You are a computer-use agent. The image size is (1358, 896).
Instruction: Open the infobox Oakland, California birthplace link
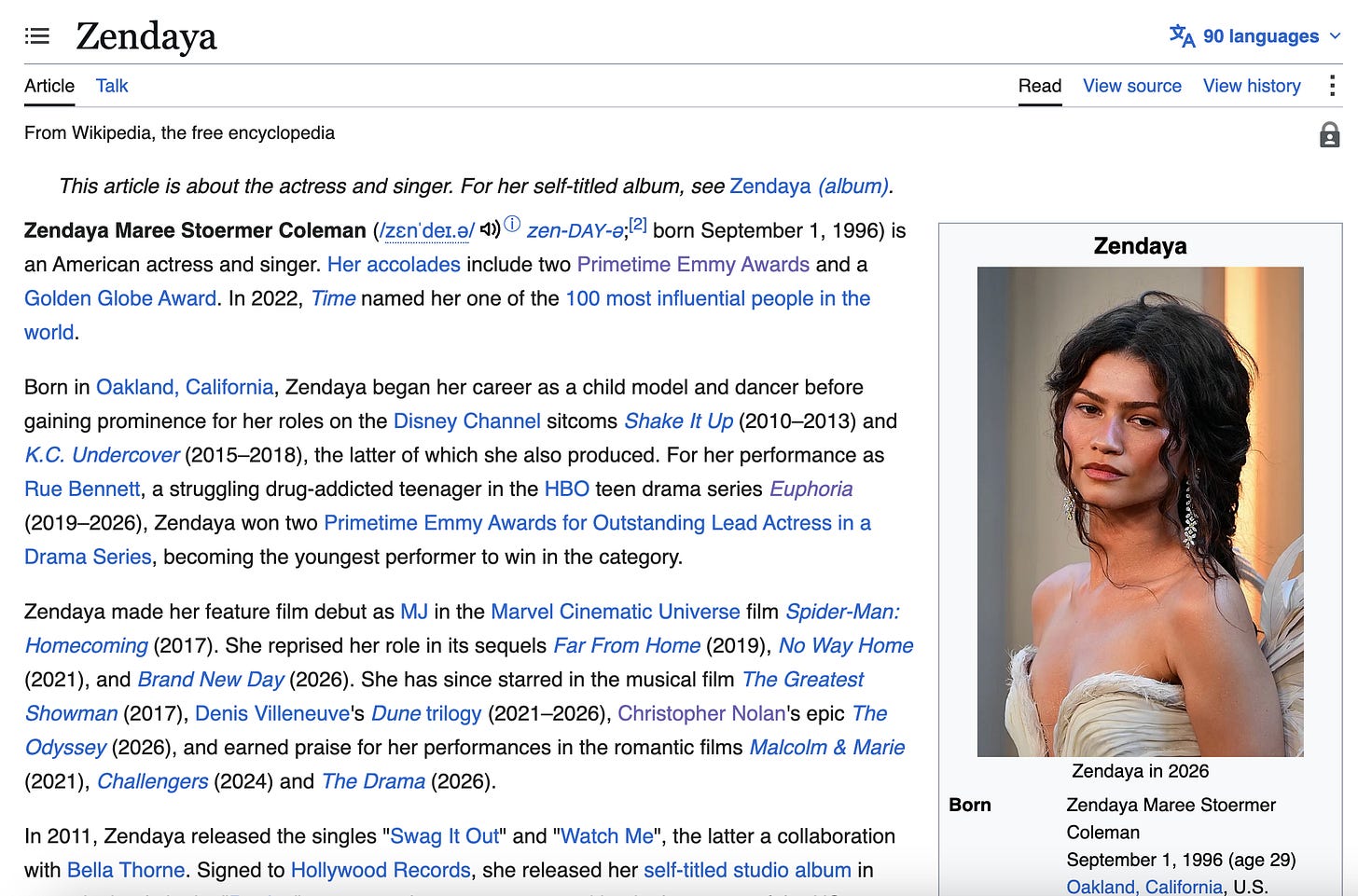click(x=1144, y=887)
